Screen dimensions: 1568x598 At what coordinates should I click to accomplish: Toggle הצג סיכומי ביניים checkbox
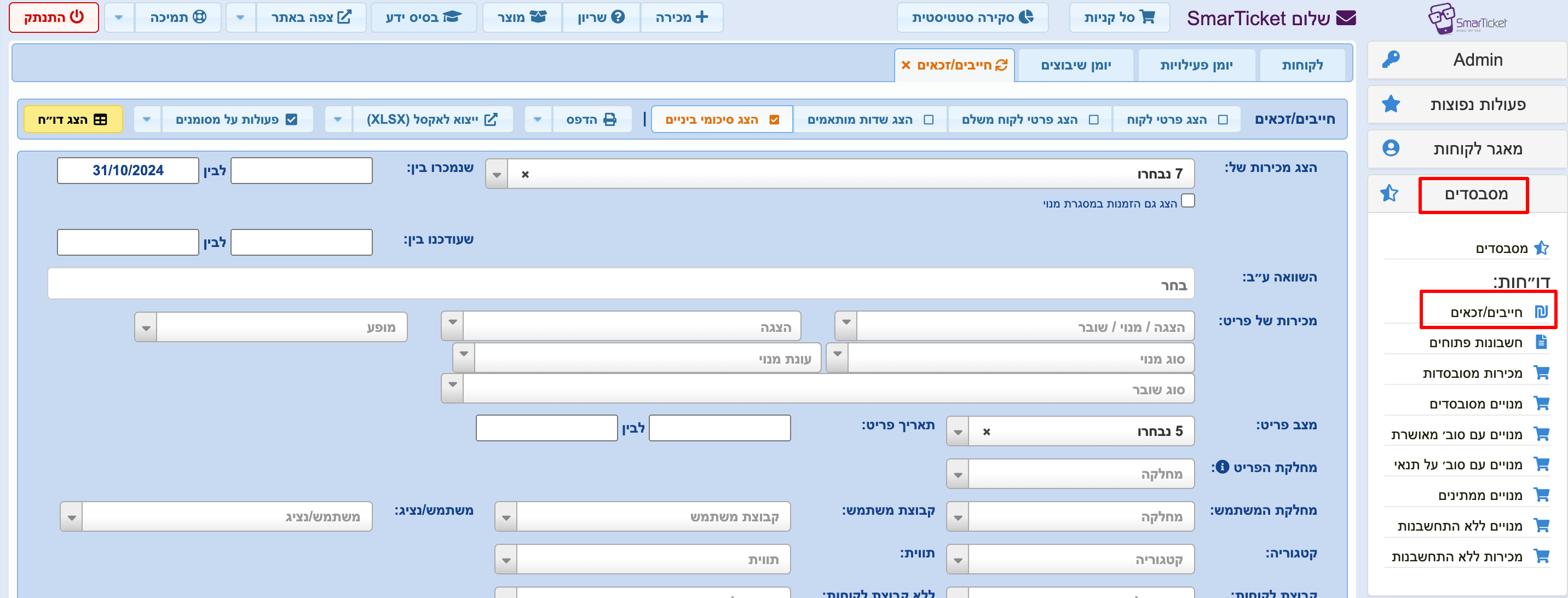point(774,120)
